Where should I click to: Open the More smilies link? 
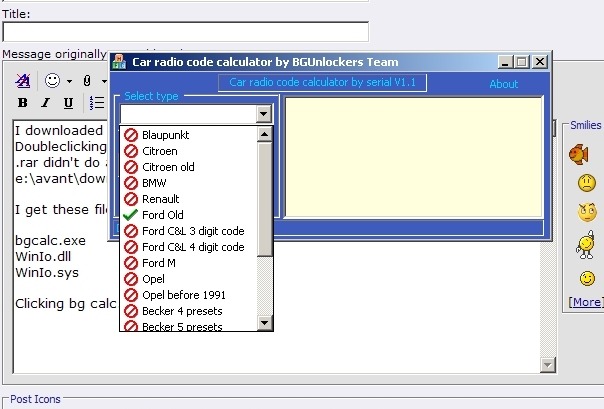click(x=586, y=302)
